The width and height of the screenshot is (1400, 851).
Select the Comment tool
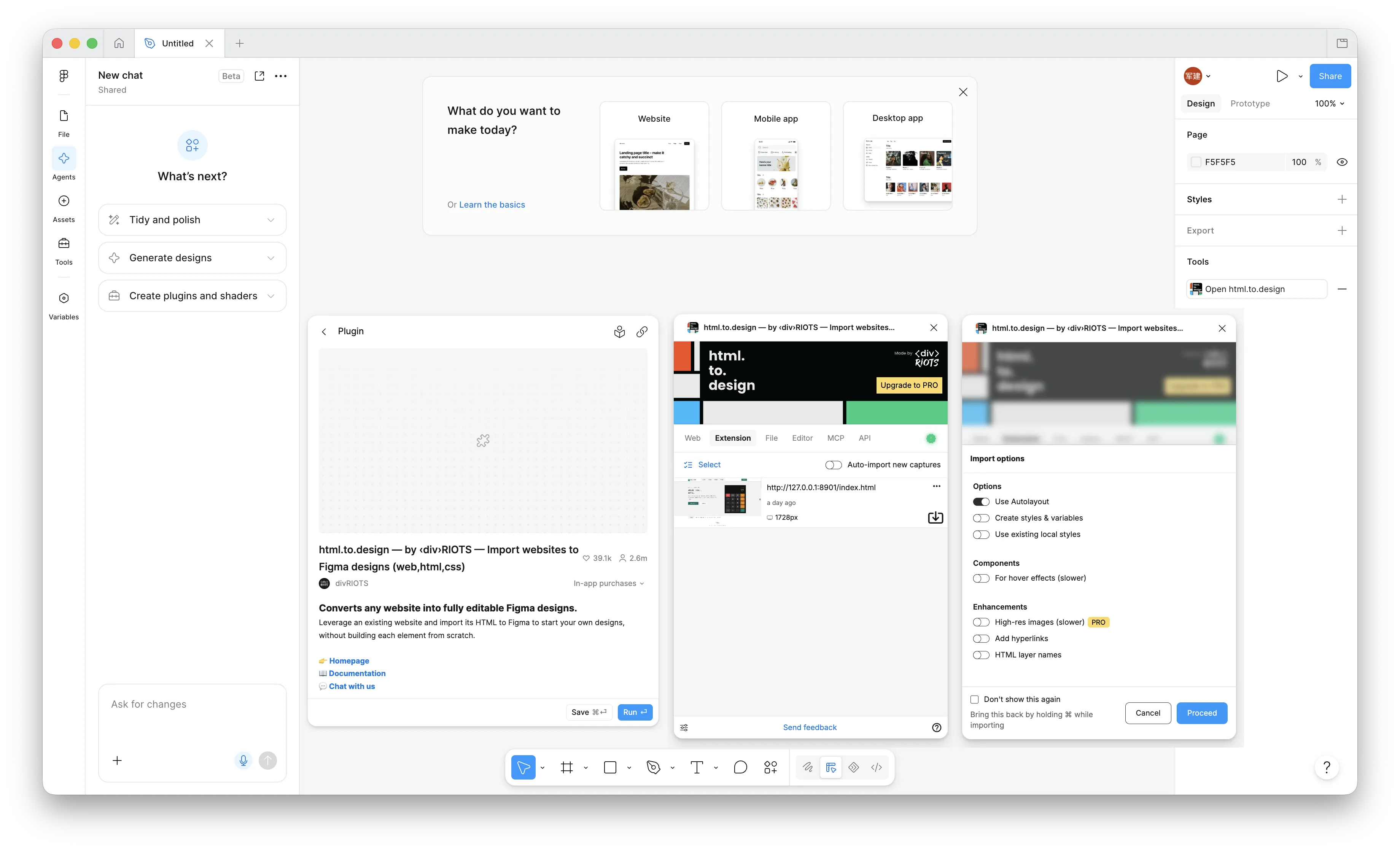(x=740, y=767)
